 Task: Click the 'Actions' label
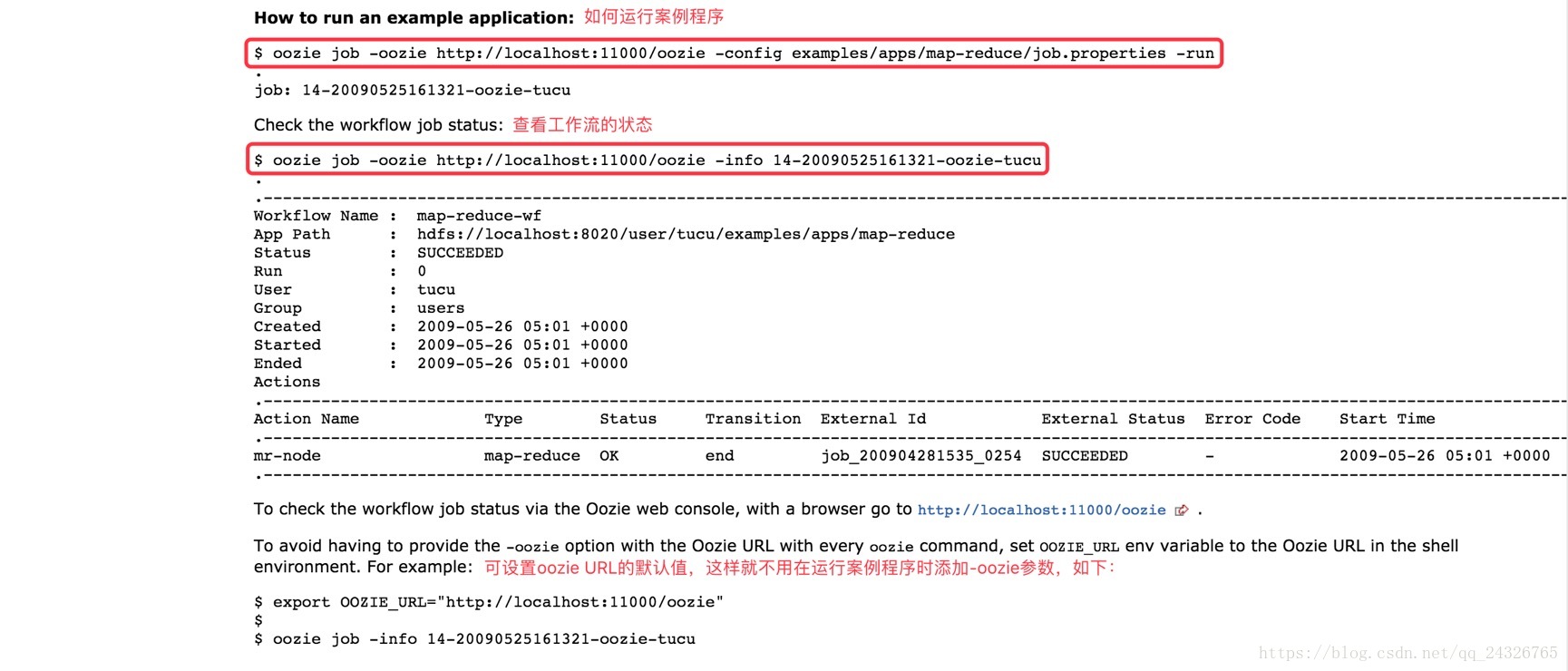(287, 382)
